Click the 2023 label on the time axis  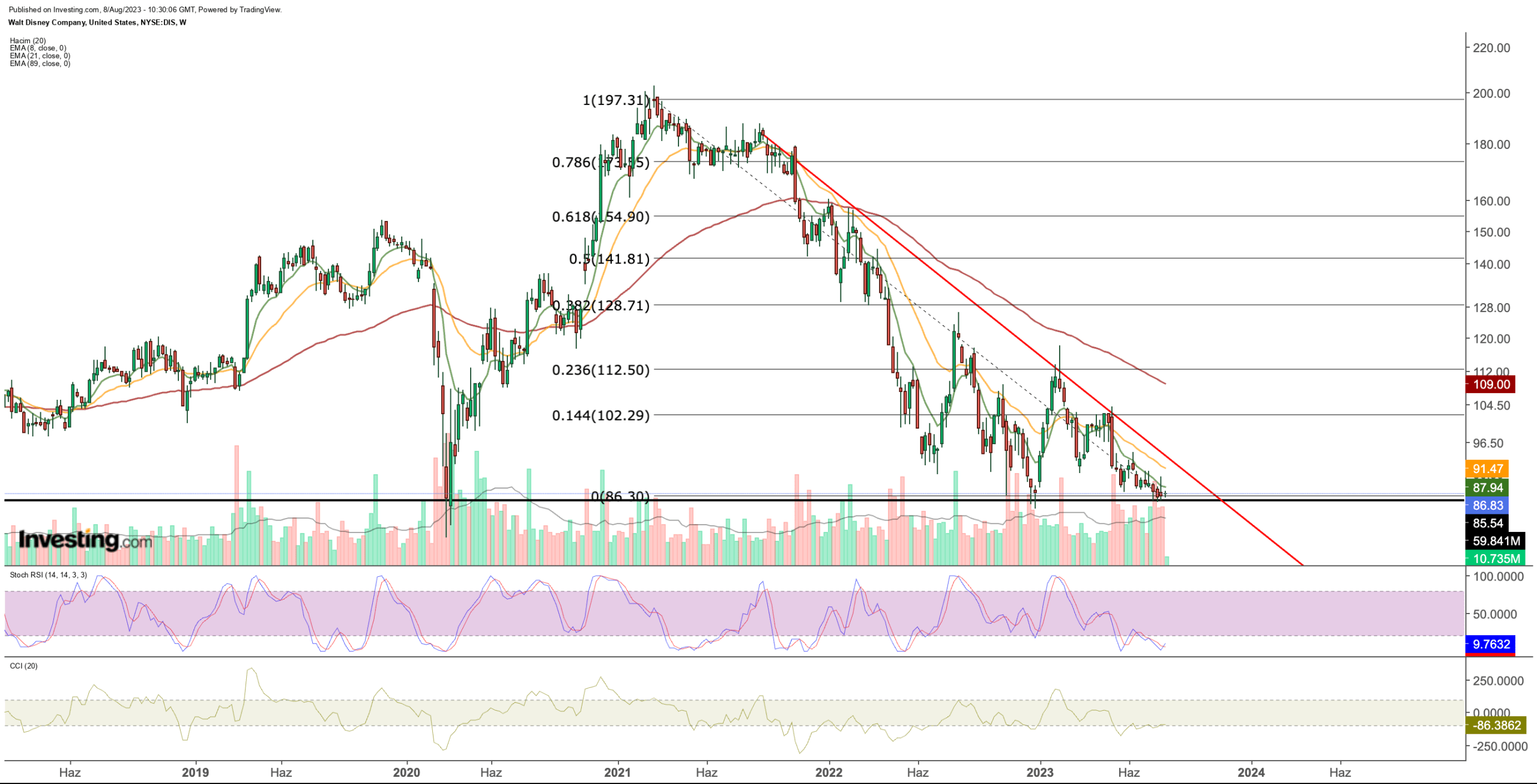coord(1040,773)
